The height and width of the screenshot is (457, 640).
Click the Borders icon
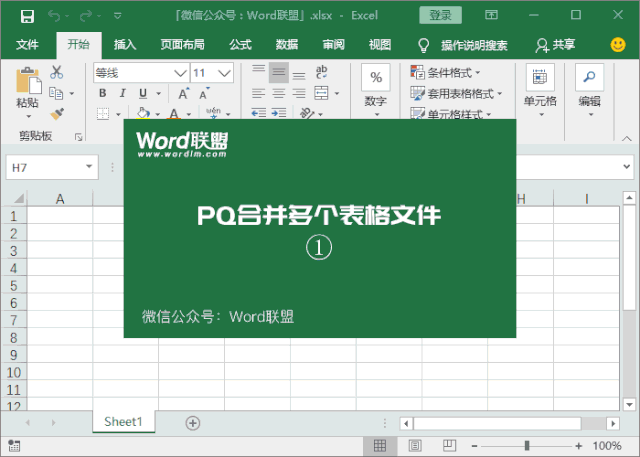(x=103, y=114)
